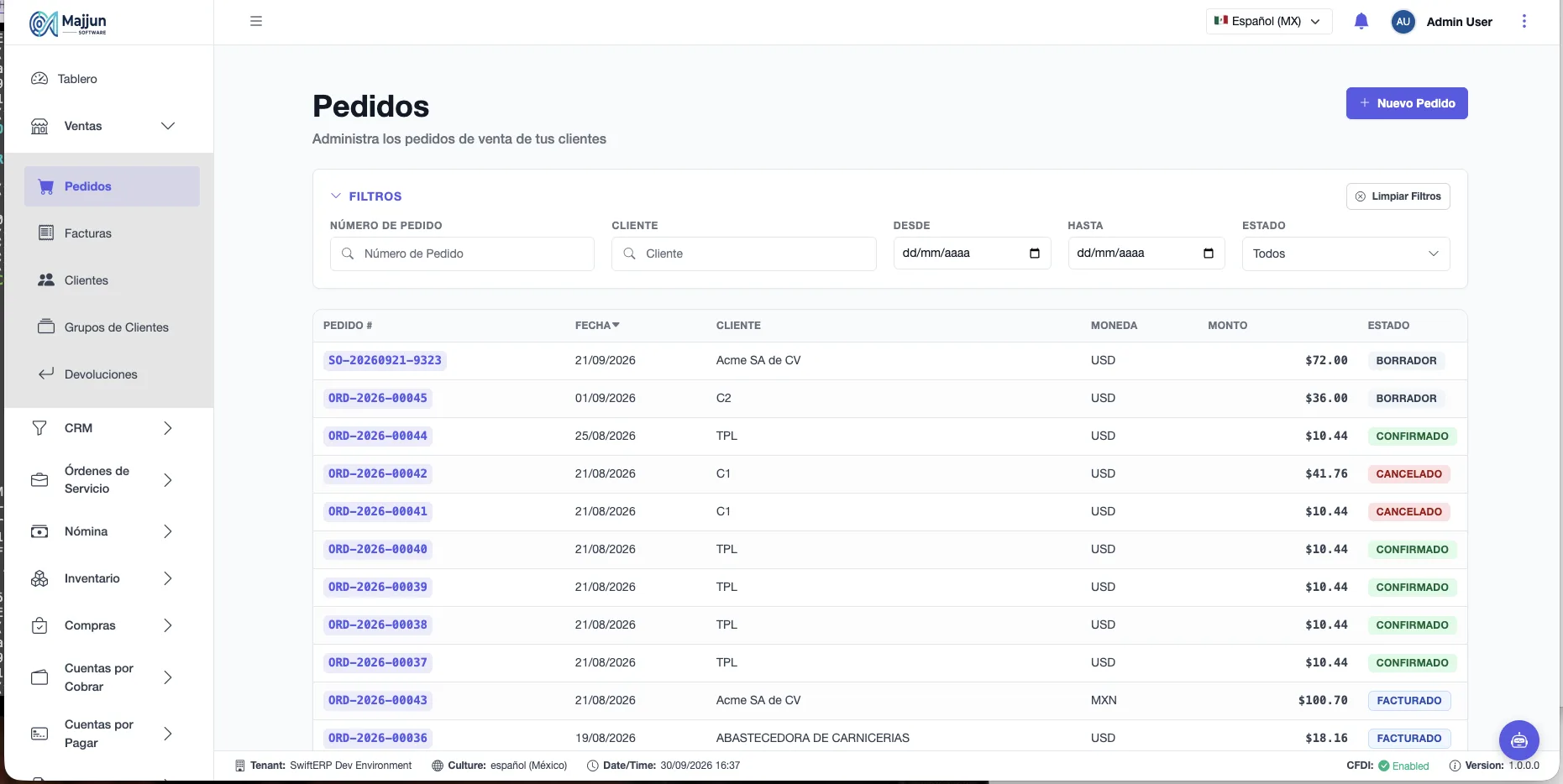This screenshot has width=1563, height=784.
Task: Open order SO-20260921-9323
Action: coord(385,360)
